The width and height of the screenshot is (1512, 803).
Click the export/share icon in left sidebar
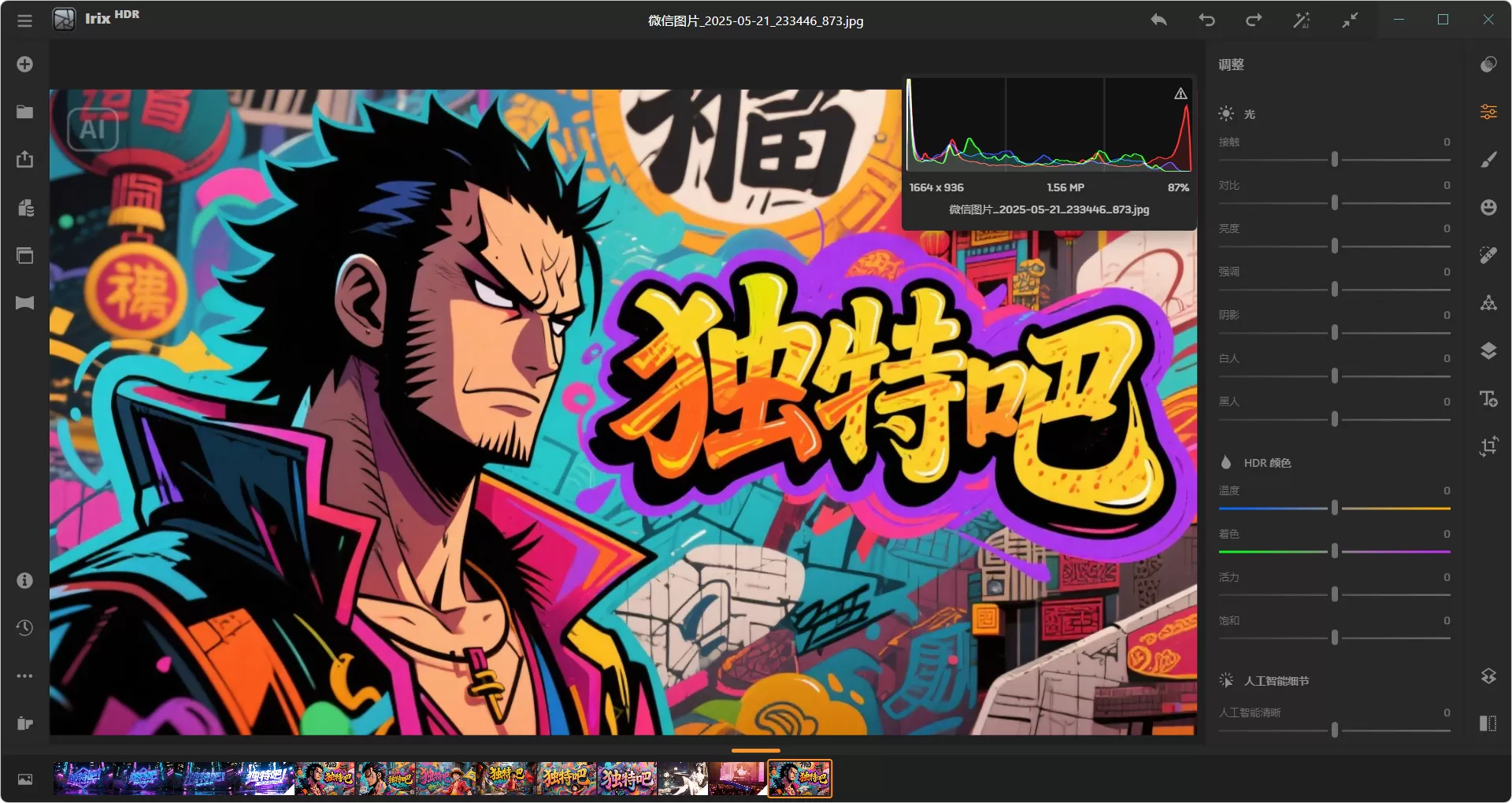[x=24, y=159]
